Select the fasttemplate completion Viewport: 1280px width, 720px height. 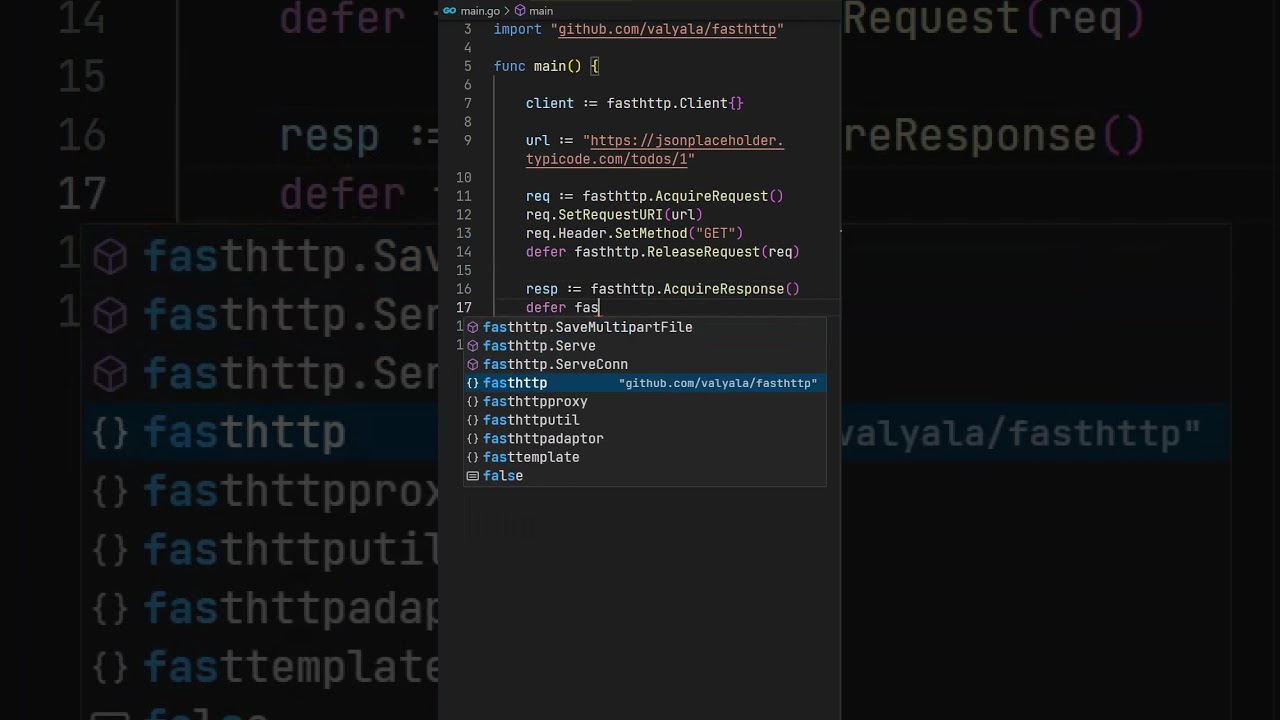point(644,457)
